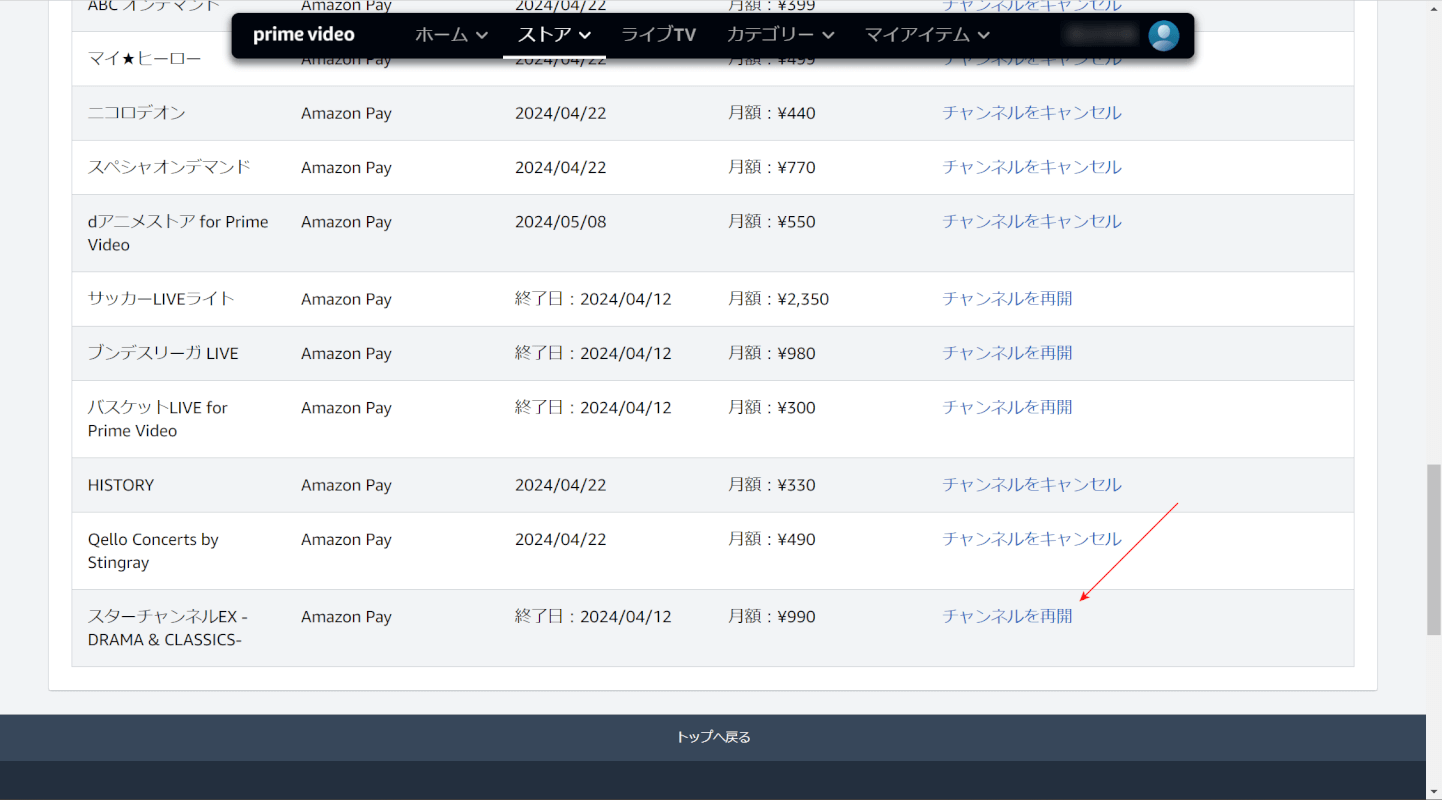1442x800 pixels.
Task: Open the ライブTV tab
Action: coord(659,35)
